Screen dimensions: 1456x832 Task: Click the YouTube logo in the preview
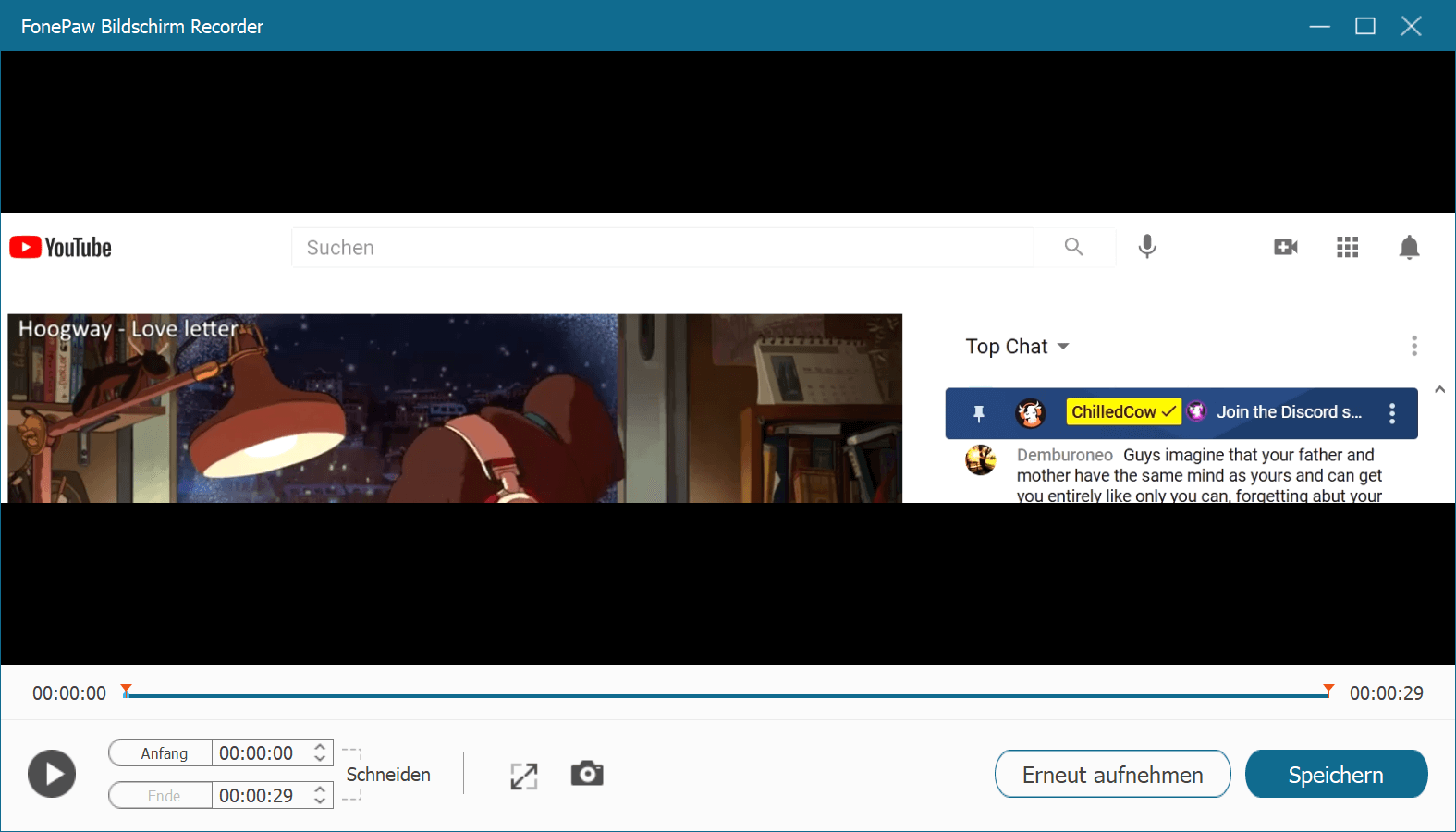pos(61,248)
